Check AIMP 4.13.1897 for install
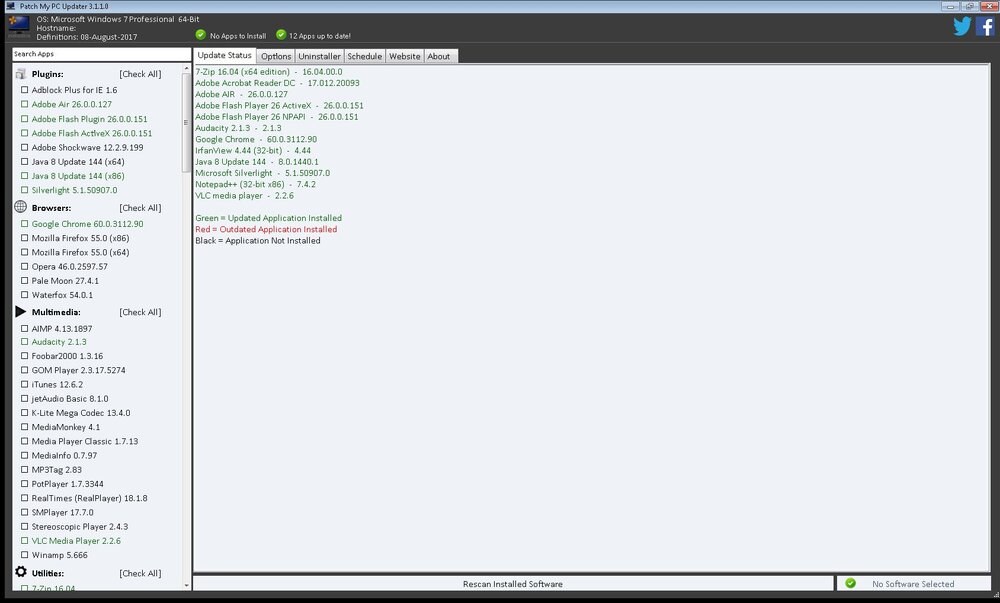 (x=25, y=328)
